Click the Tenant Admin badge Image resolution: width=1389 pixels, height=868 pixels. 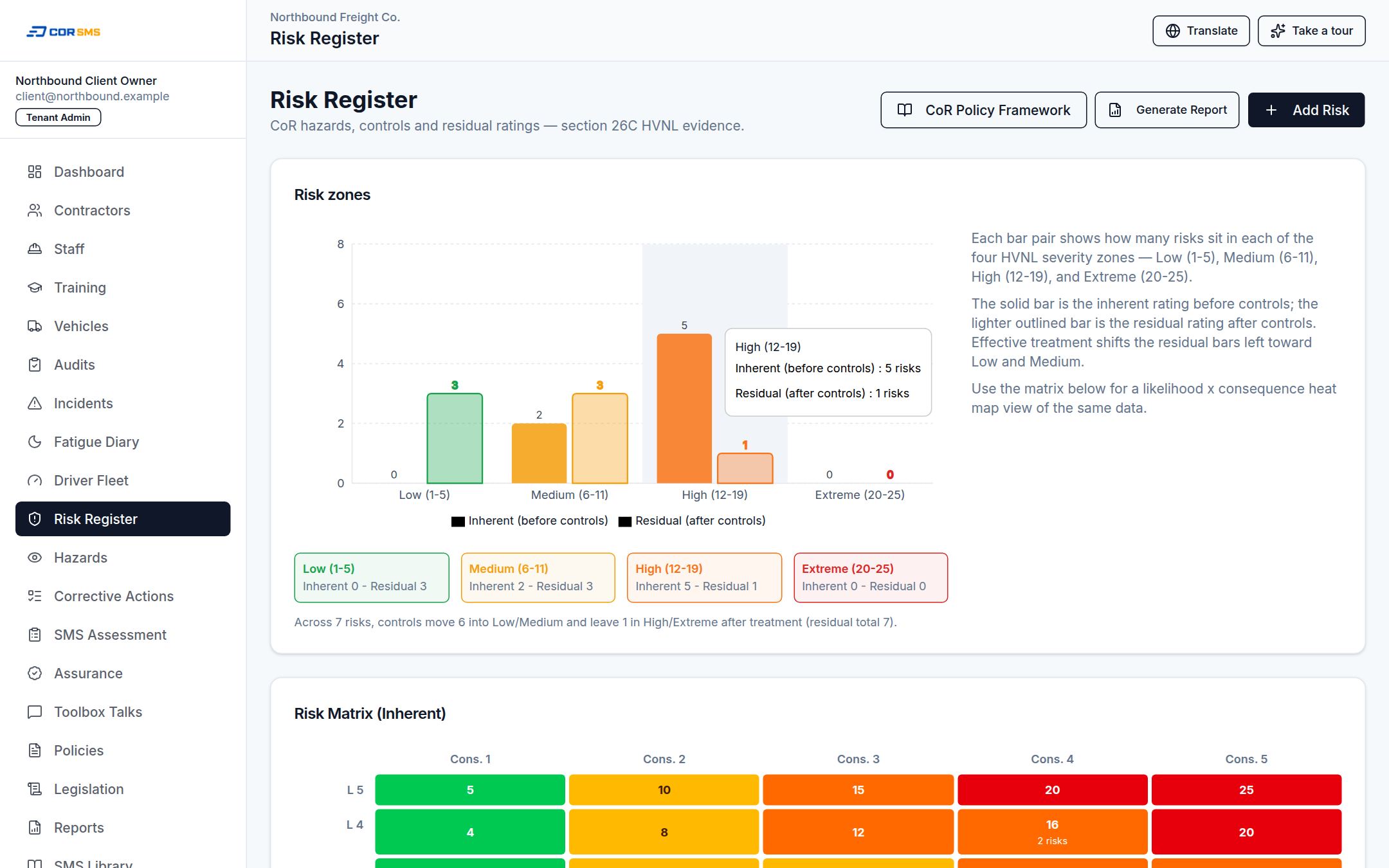[x=58, y=118]
